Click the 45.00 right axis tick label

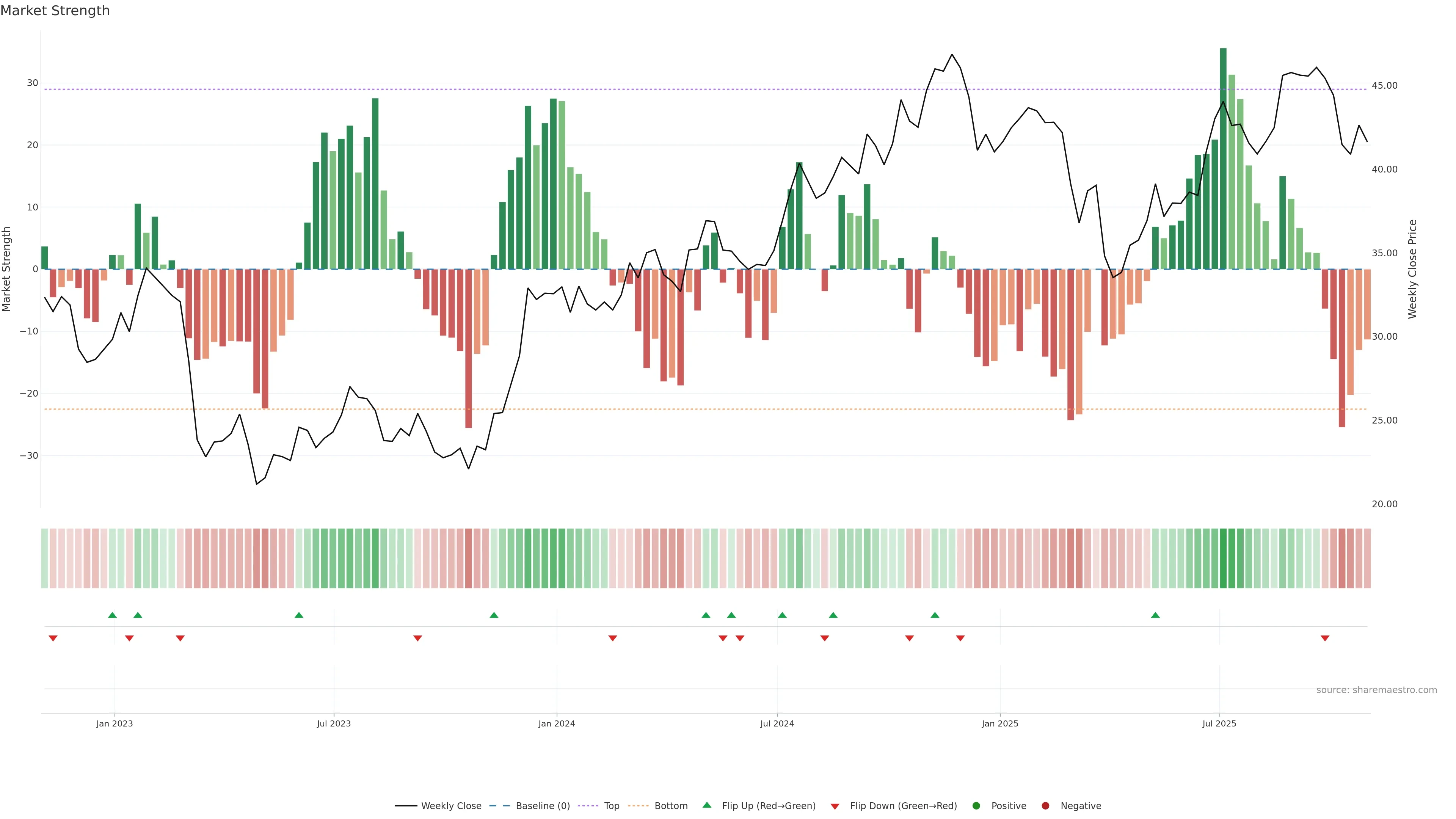pos(1384,85)
